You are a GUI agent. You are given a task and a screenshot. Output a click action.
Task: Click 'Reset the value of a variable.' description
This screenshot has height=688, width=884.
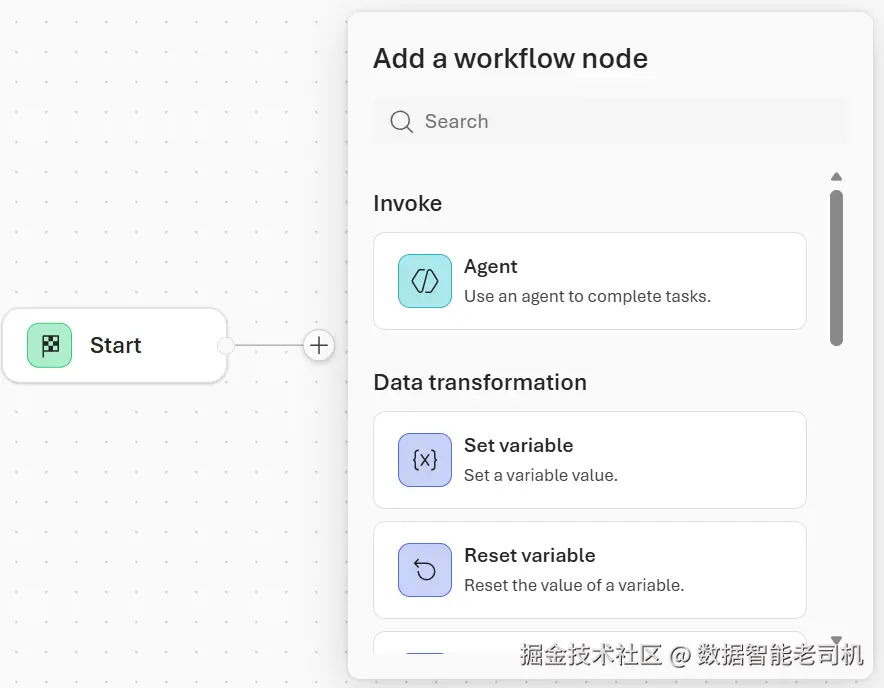click(x=574, y=585)
